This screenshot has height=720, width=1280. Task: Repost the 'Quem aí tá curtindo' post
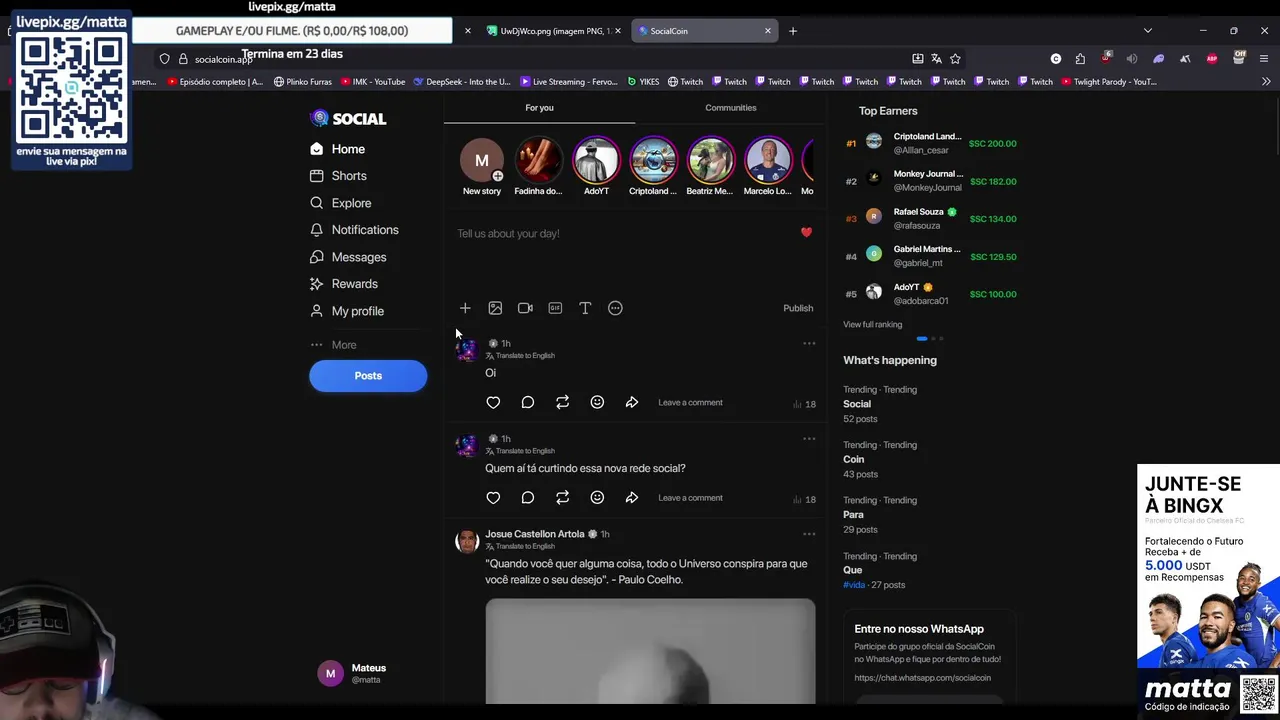click(562, 498)
